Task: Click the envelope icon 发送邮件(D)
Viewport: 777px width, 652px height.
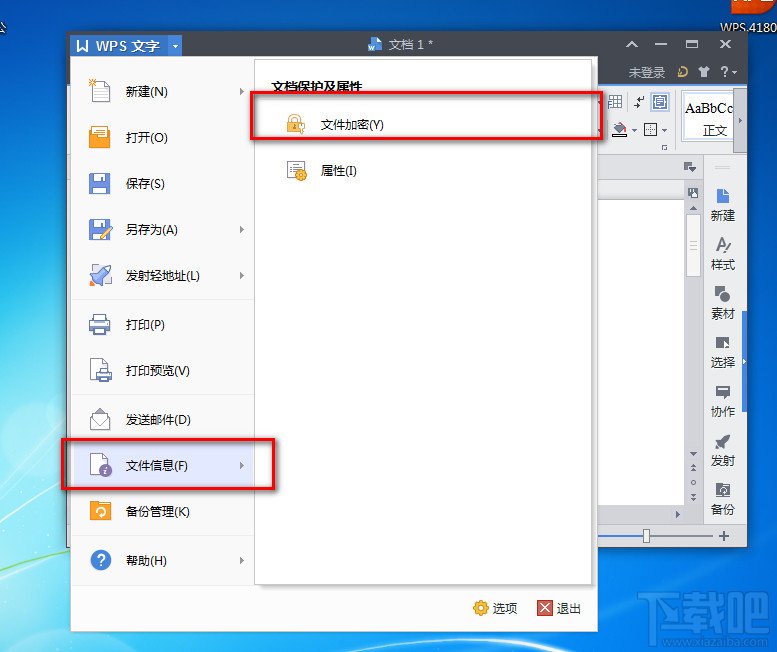Action: point(100,419)
